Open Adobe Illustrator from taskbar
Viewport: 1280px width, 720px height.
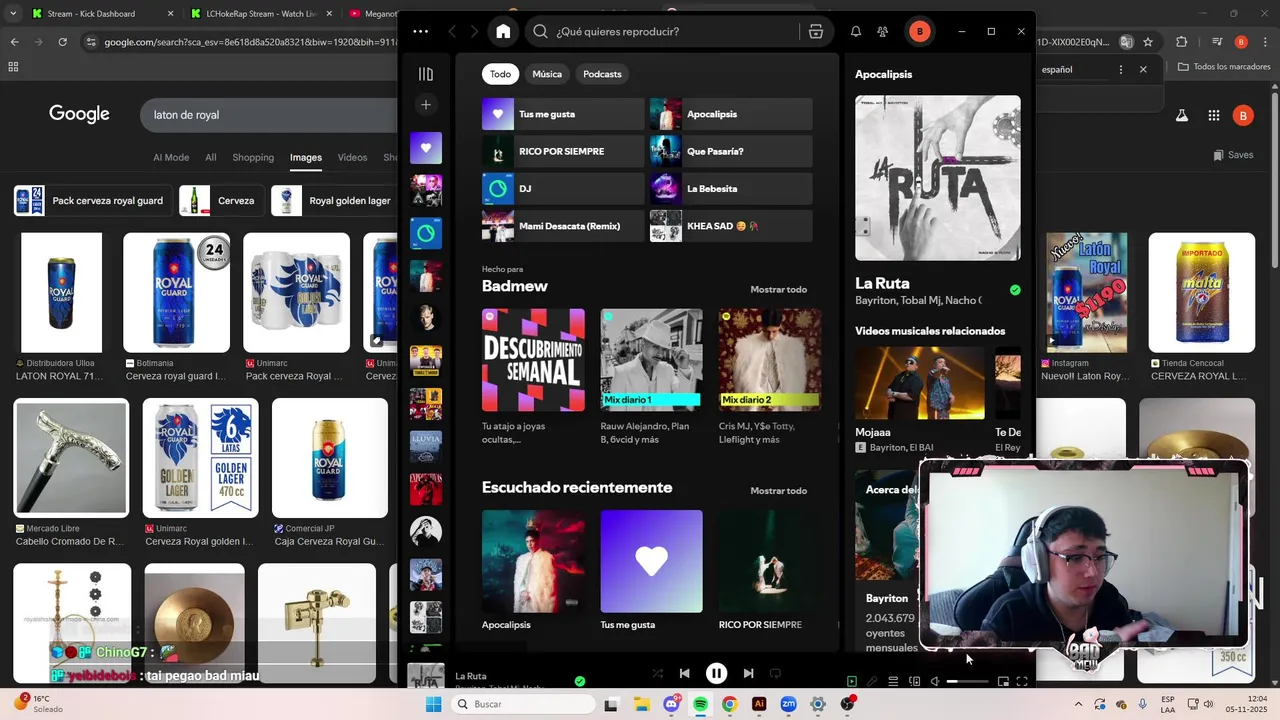759,704
